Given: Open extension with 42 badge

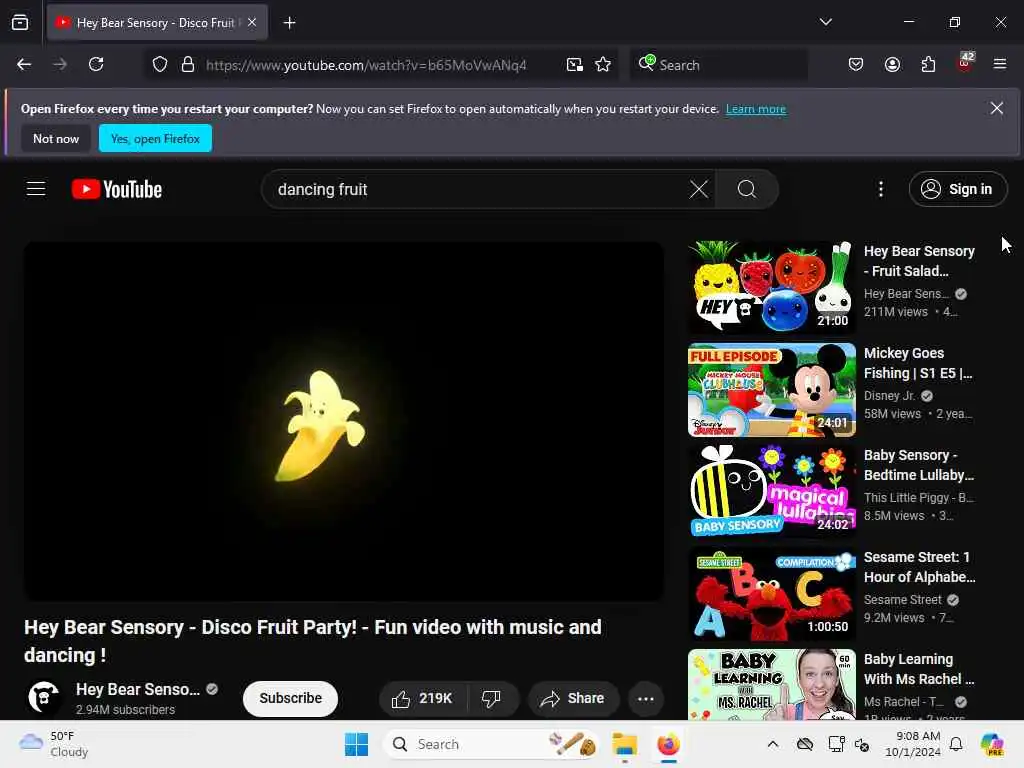Looking at the screenshot, I should pyautogui.click(x=965, y=63).
